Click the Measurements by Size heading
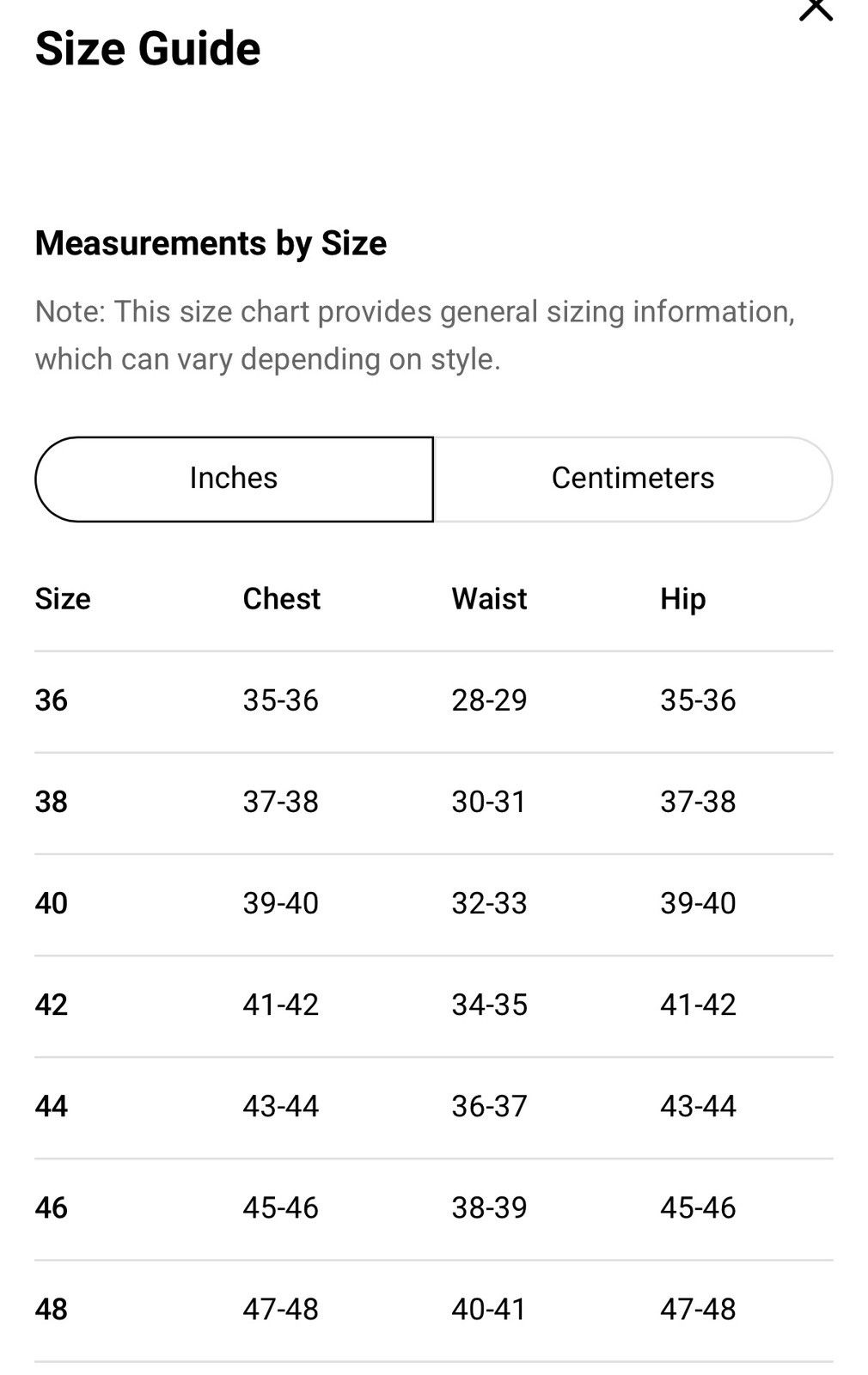The image size is (868, 1375). (x=211, y=243)
